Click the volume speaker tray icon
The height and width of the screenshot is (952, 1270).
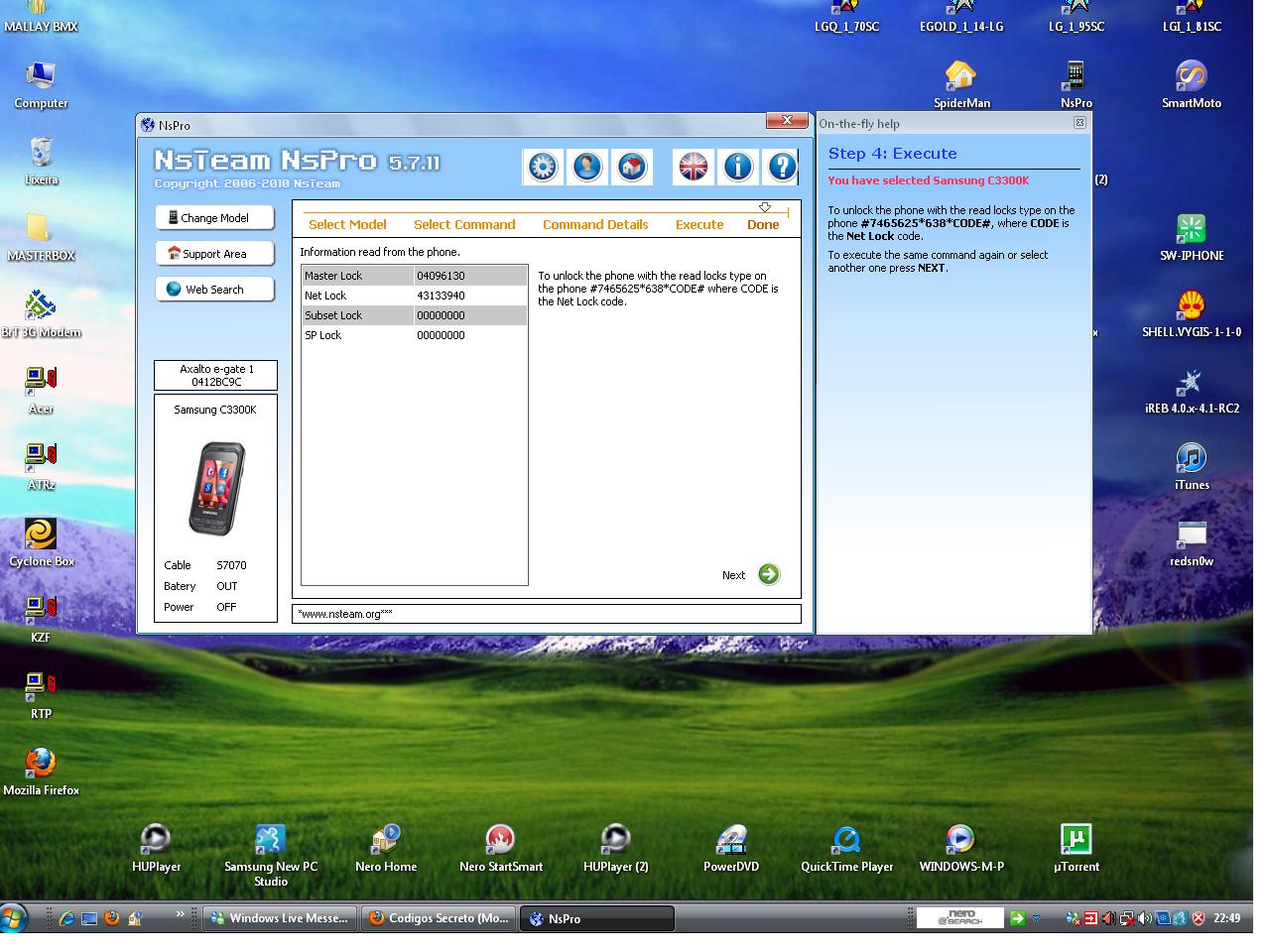[1144, 918]
